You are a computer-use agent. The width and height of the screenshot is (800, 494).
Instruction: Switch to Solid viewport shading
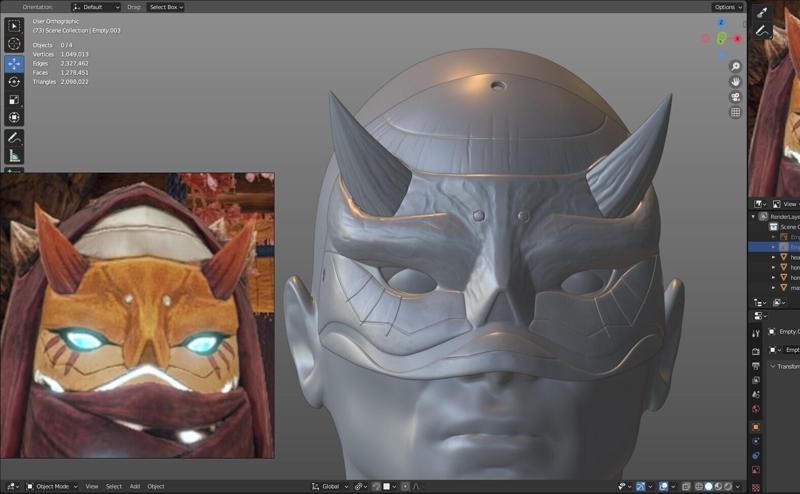tap(709, 486)
